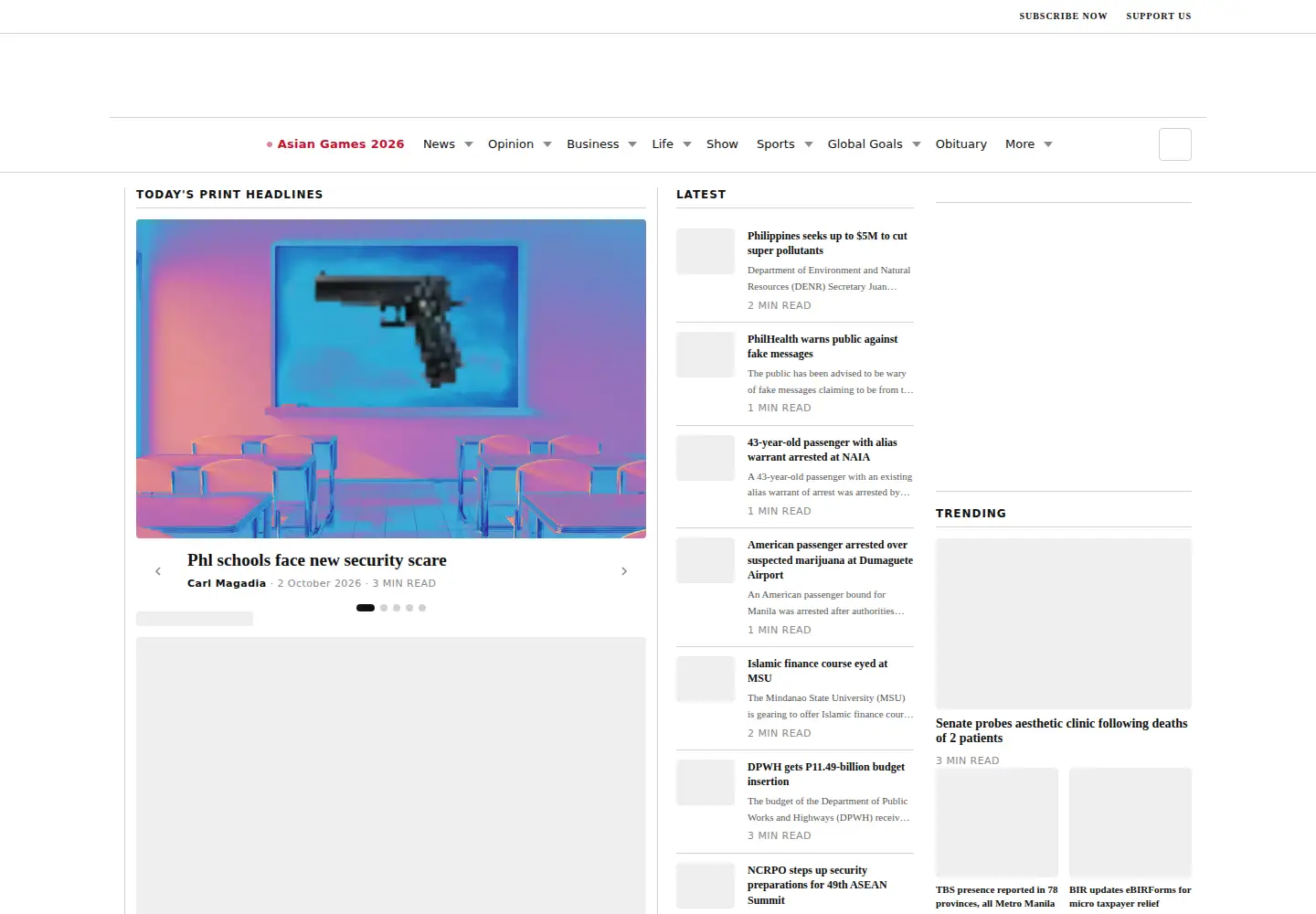
Task: Click thumbnail beside Philippines $5M article
Action: point(706,251)
